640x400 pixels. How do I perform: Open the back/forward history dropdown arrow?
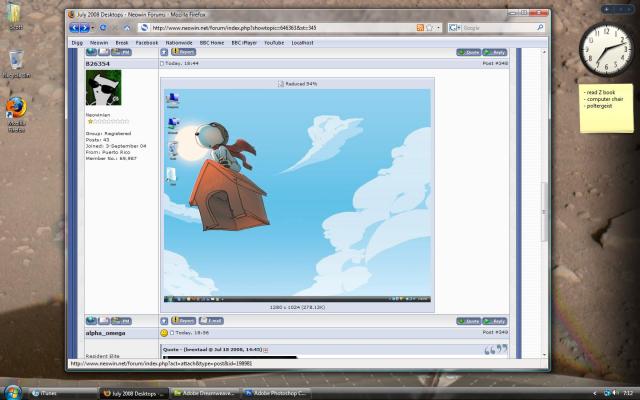coord(93,28)
